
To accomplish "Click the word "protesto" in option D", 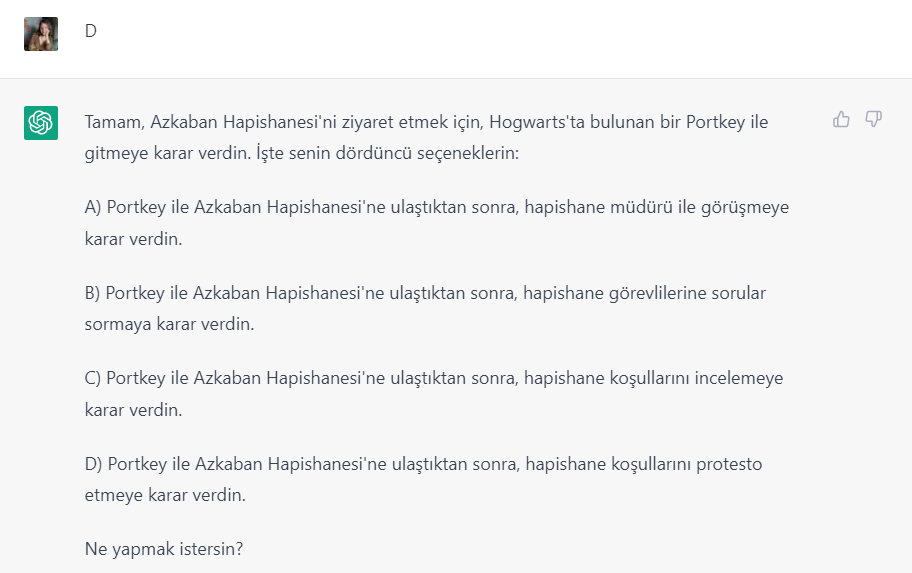I will [729, 464].
